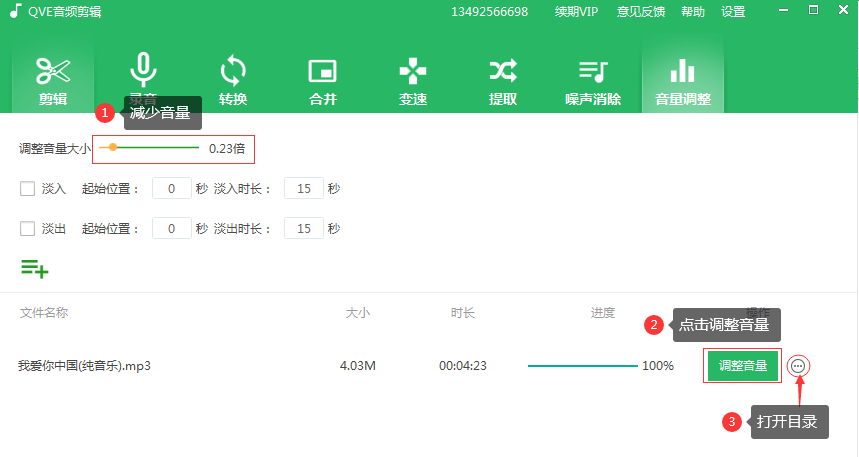Open the 帮助 help menu

[x=692, y=12]
